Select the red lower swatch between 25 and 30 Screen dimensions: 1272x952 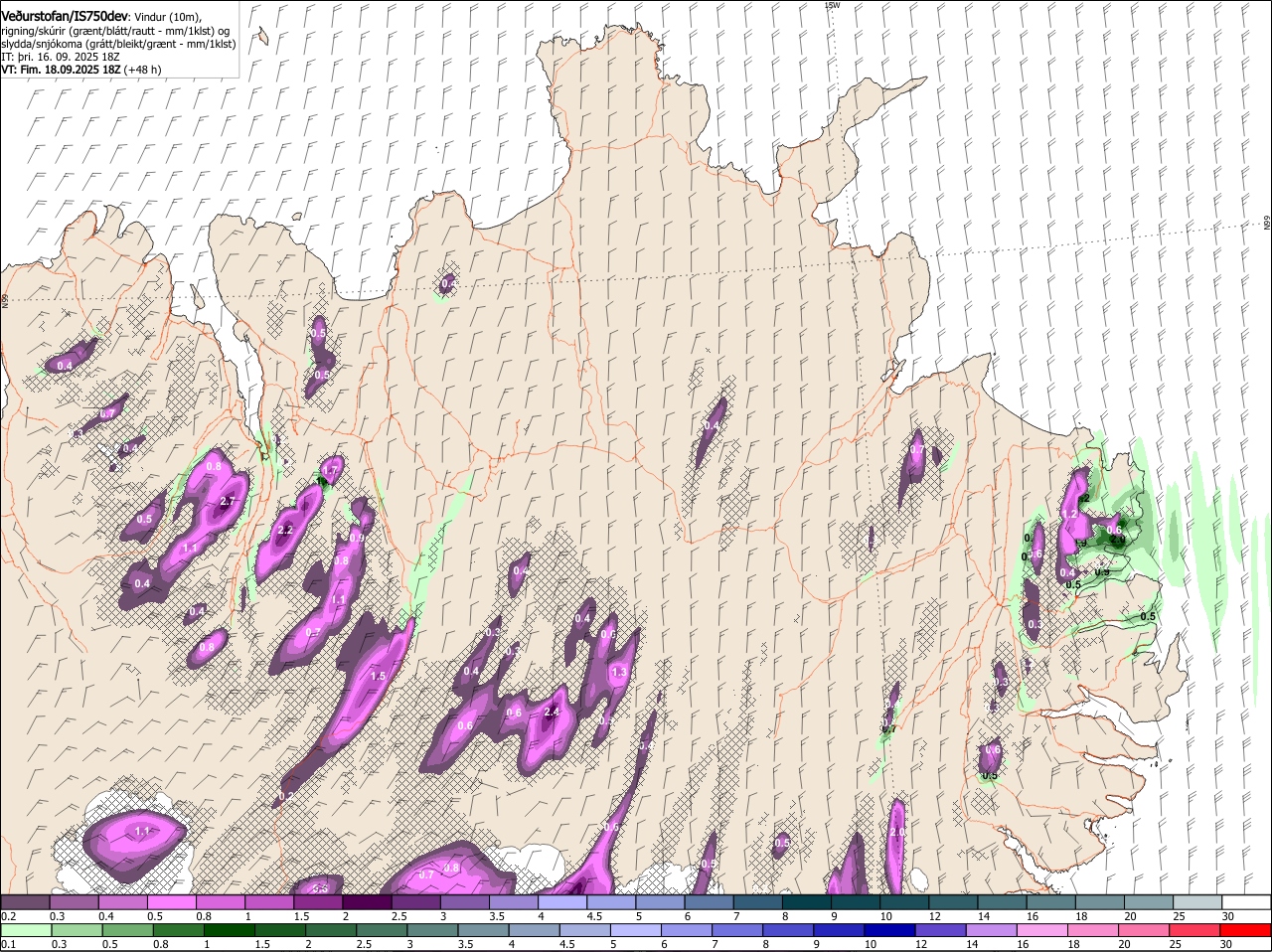[x=1194, y=930]
